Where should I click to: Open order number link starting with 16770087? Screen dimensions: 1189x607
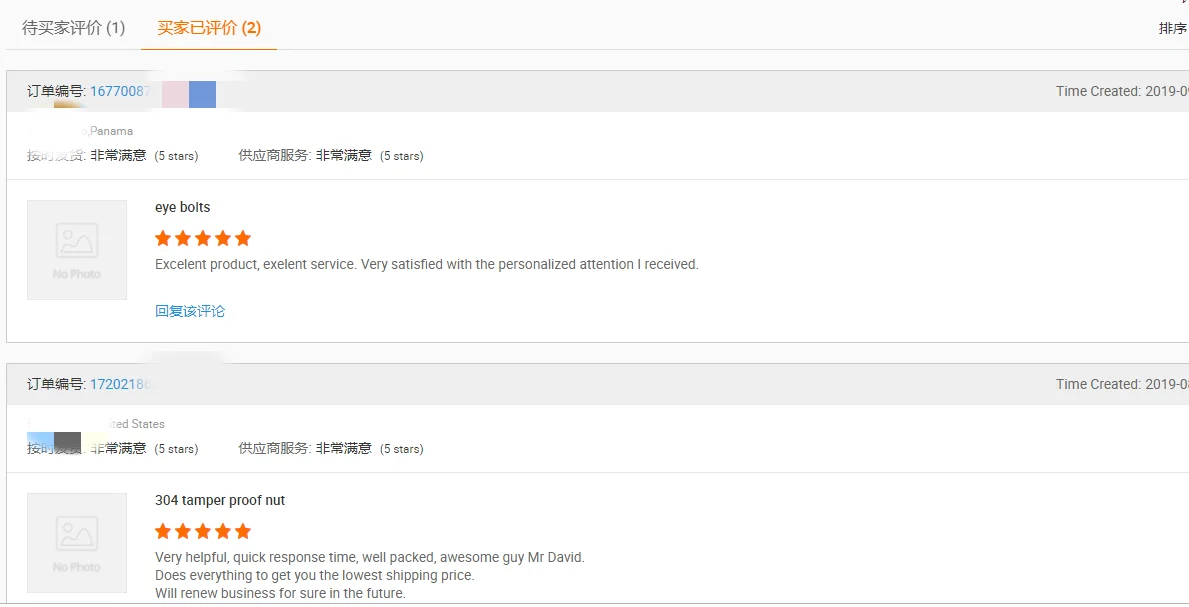point(120,91)
